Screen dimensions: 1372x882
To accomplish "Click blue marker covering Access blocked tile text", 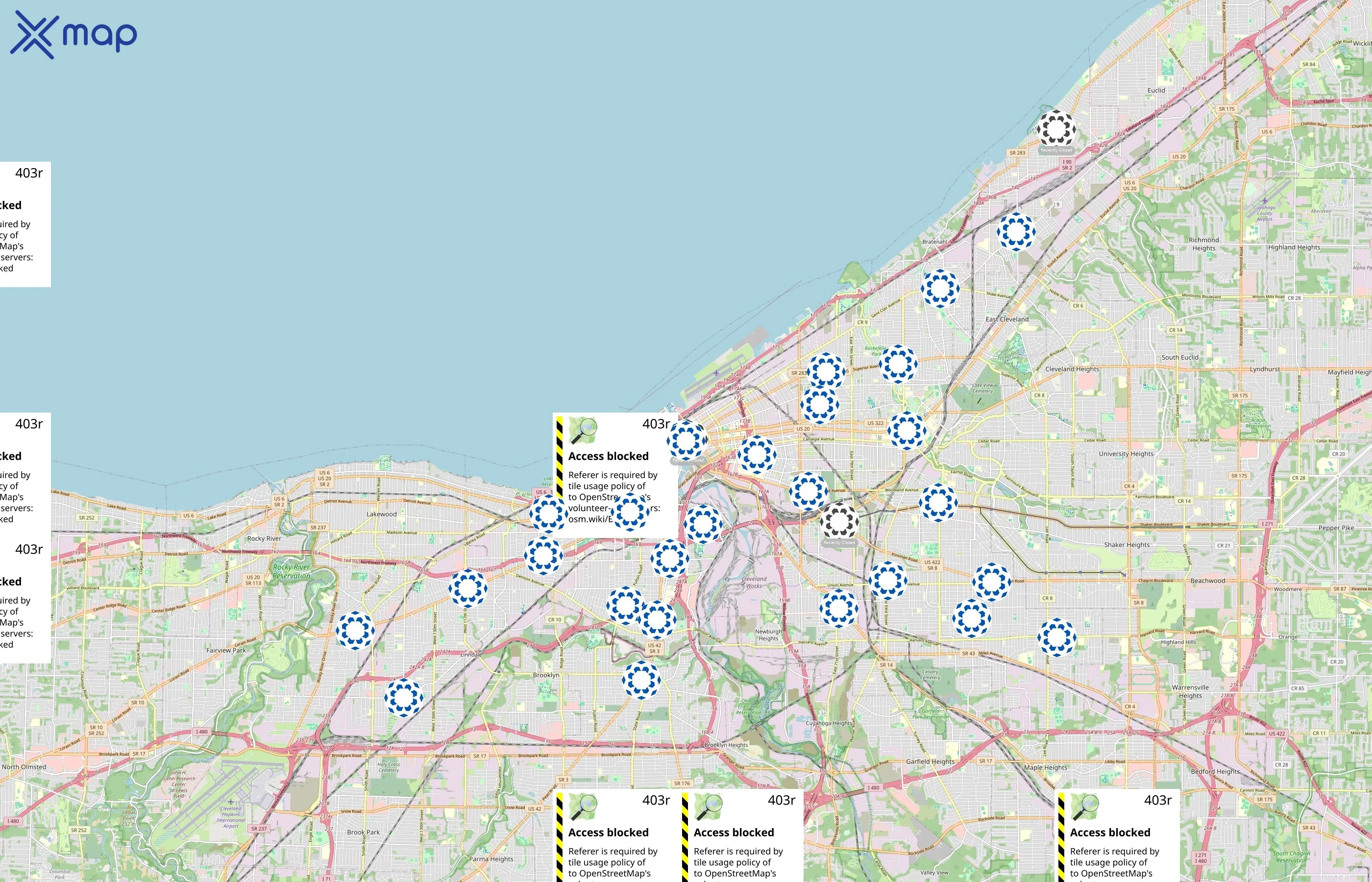I will click(630, 512).
